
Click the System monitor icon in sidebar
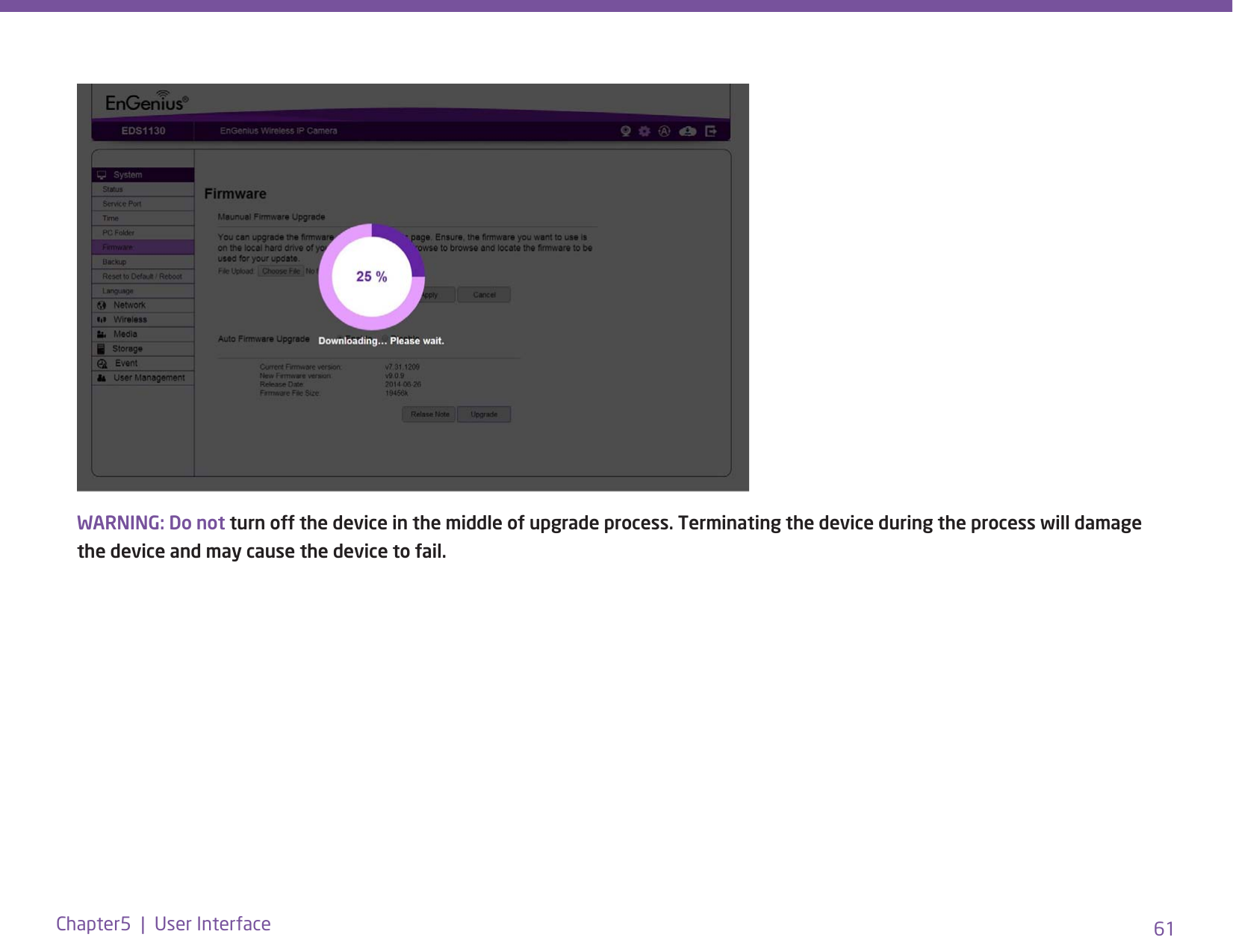[x=102, y=175]
